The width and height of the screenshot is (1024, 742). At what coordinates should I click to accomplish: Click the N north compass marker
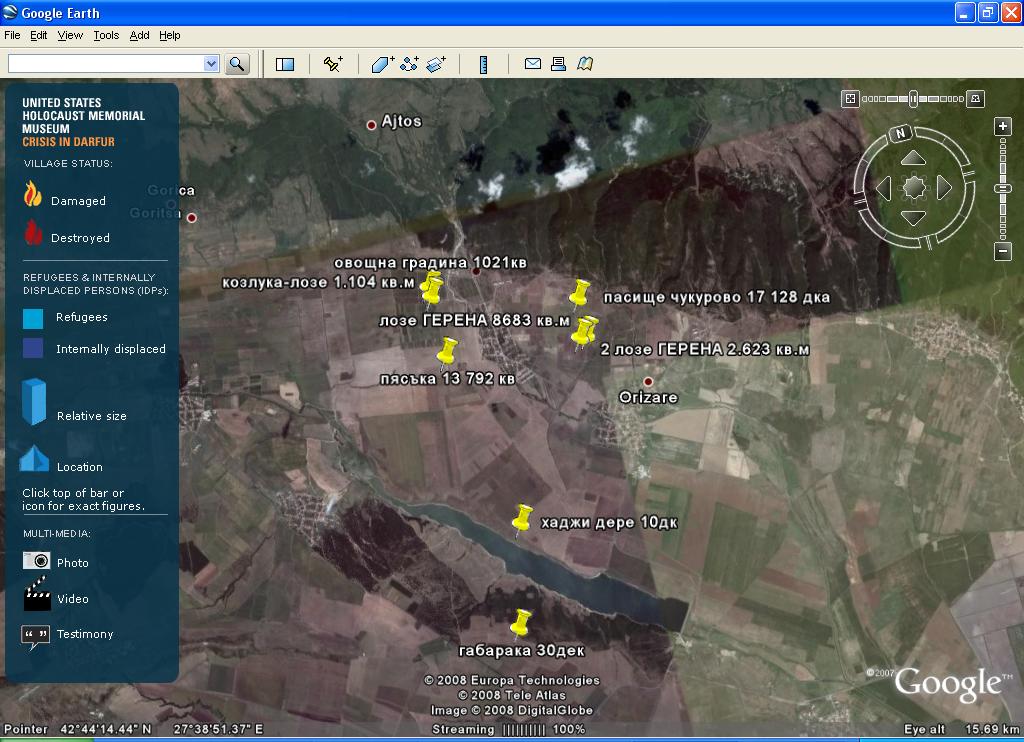pyautogui.click(x=900, y=133)
